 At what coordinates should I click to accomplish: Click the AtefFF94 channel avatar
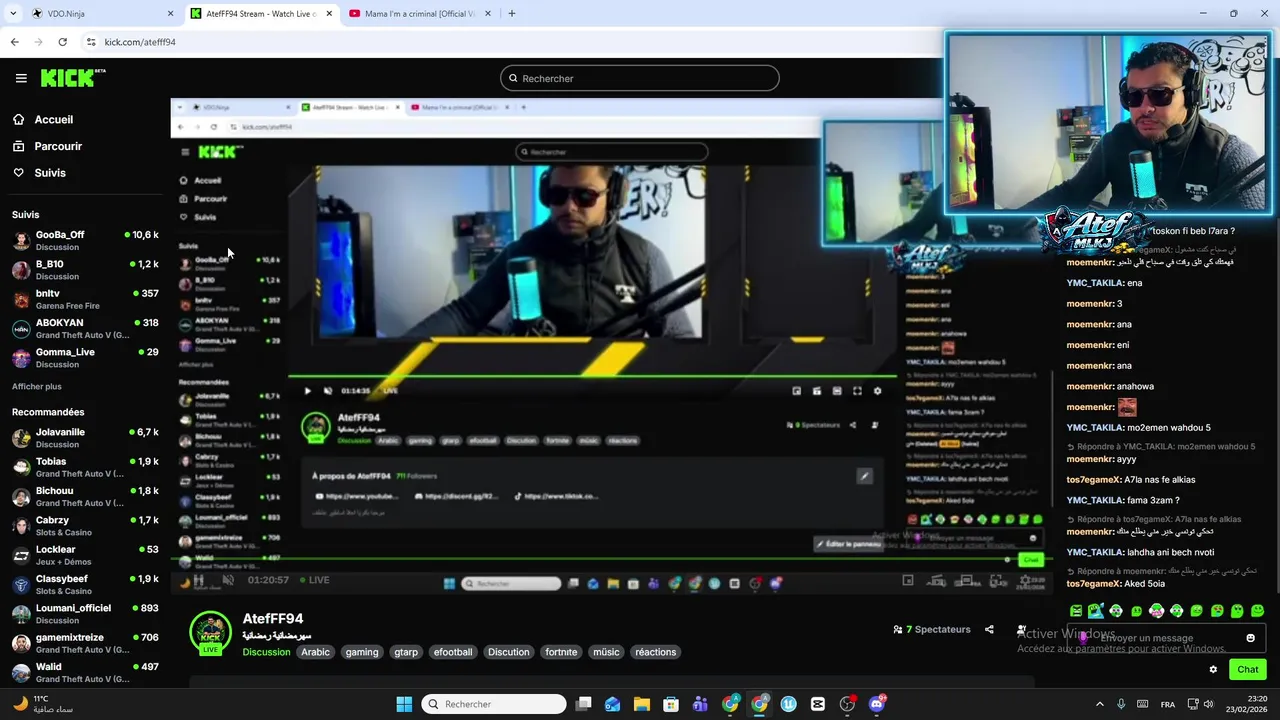[x=211, y=633]
